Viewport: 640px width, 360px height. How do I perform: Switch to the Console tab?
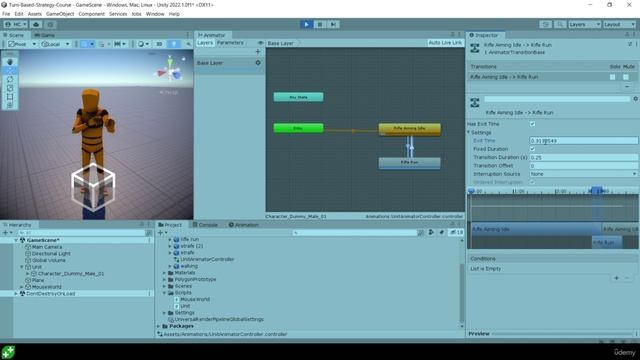(205, 225)
